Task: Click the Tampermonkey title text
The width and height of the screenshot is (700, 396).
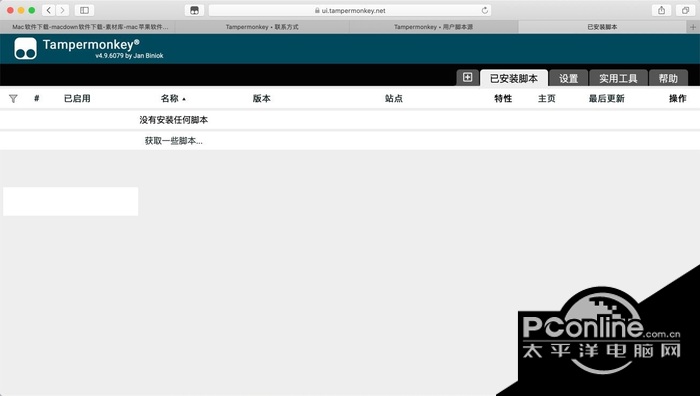Action: pos(91,45)
